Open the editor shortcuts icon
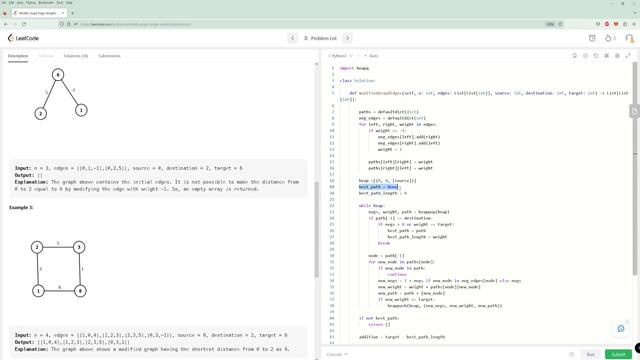640x360 pixels. tap(607, 56)
